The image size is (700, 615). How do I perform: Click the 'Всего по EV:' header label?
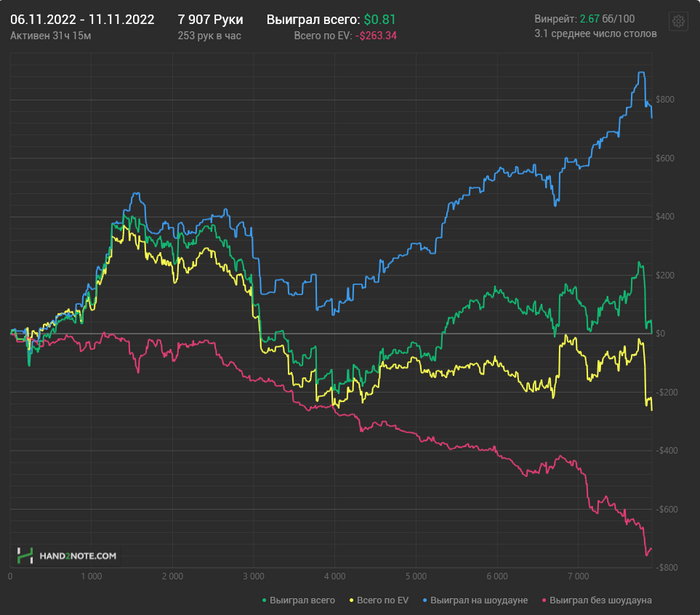(323, 36)
